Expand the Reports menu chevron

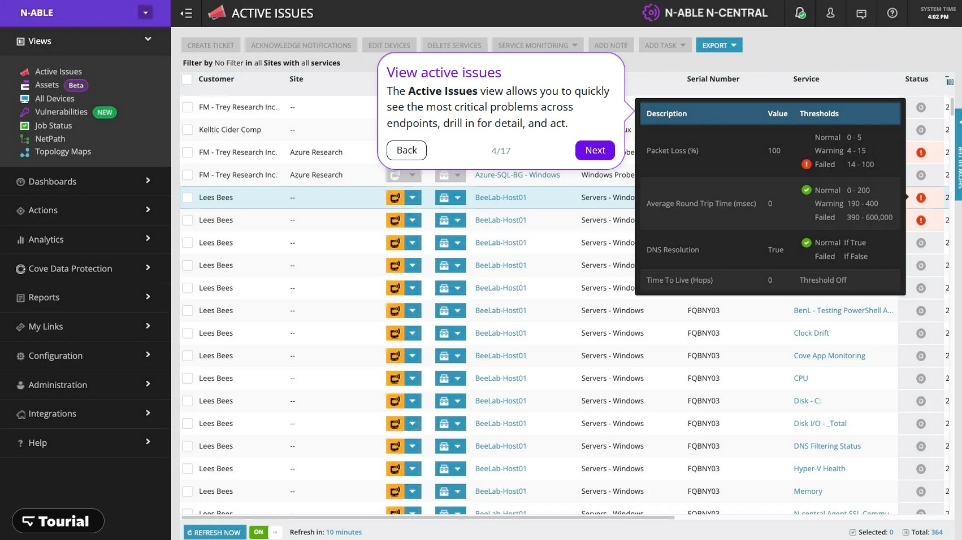tap(148, 296)
